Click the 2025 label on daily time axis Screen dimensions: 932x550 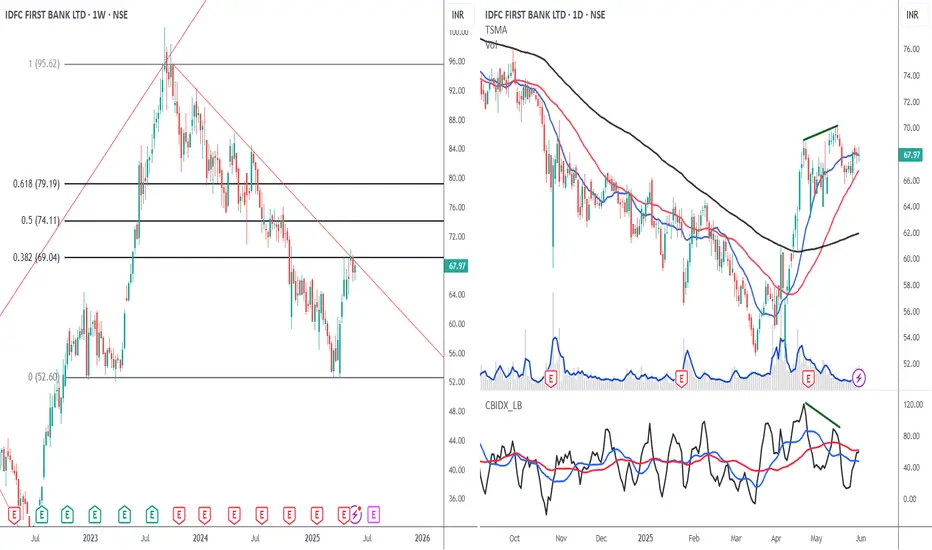(646, 538)
